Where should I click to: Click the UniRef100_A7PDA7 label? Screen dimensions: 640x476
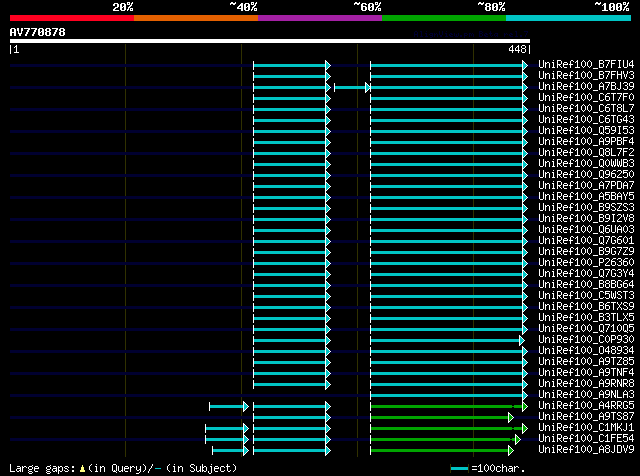point(586,186)
